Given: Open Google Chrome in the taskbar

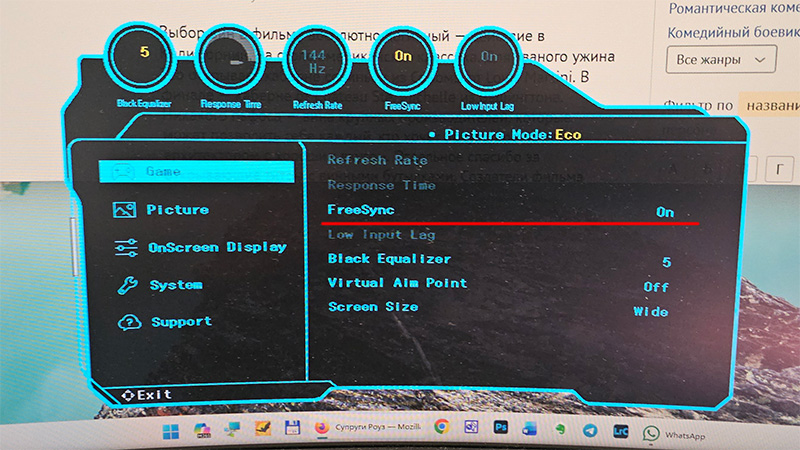Looking at the screenshot, I should 440,429.
